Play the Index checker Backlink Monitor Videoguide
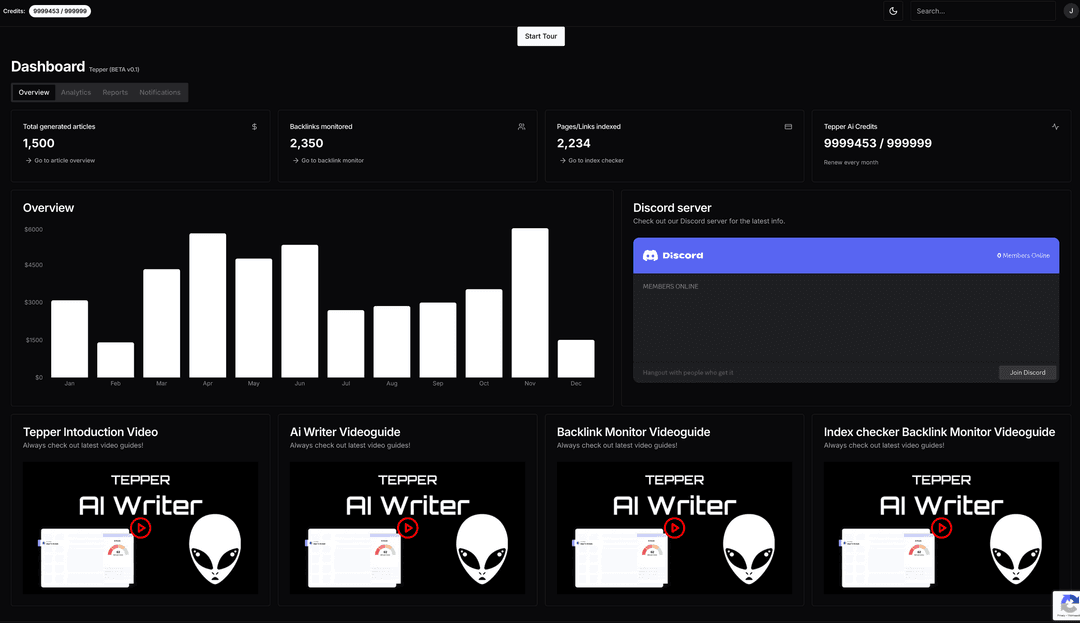 (942, 528)
